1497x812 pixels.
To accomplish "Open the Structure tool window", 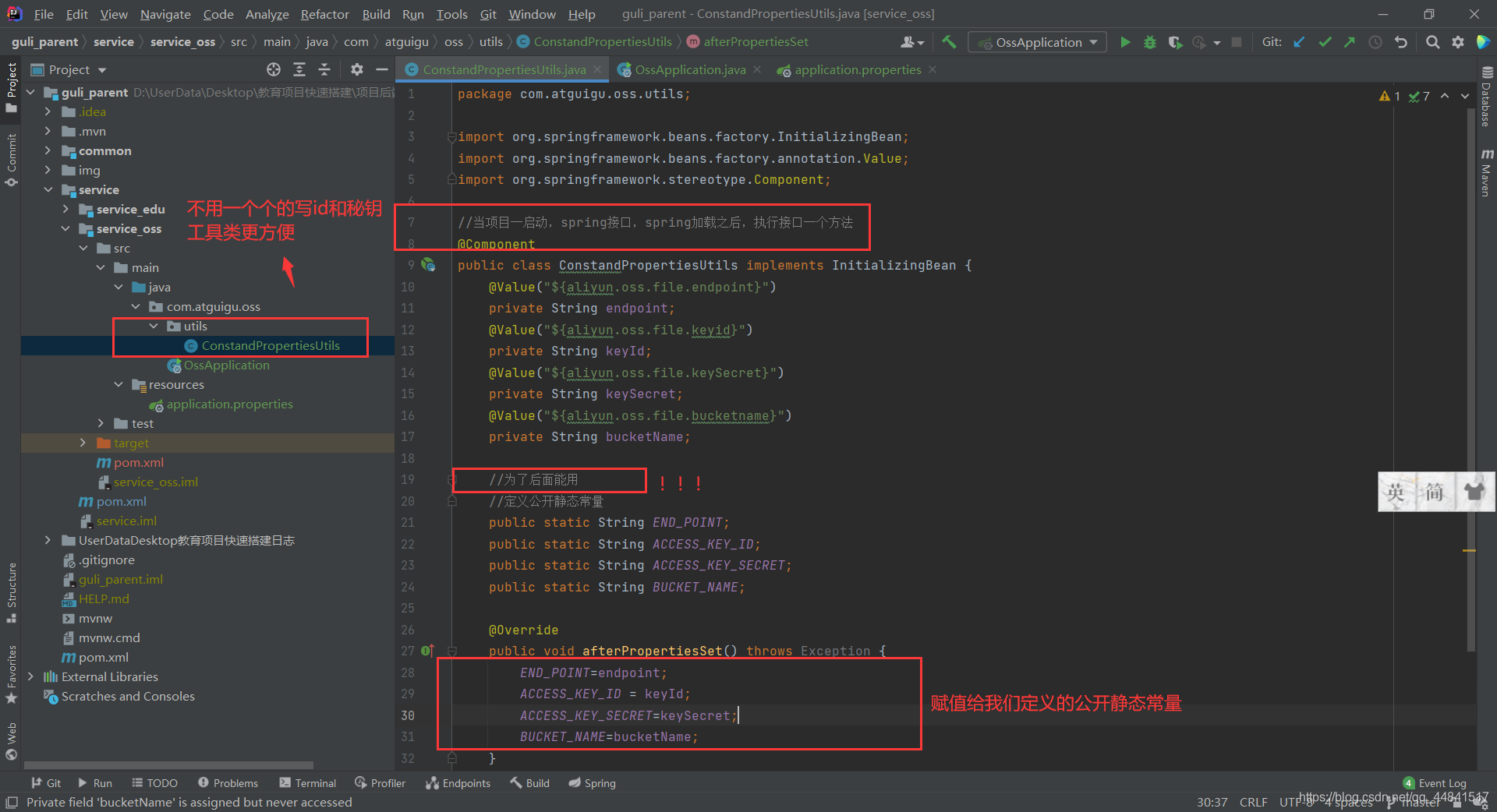I will point(11,592).
